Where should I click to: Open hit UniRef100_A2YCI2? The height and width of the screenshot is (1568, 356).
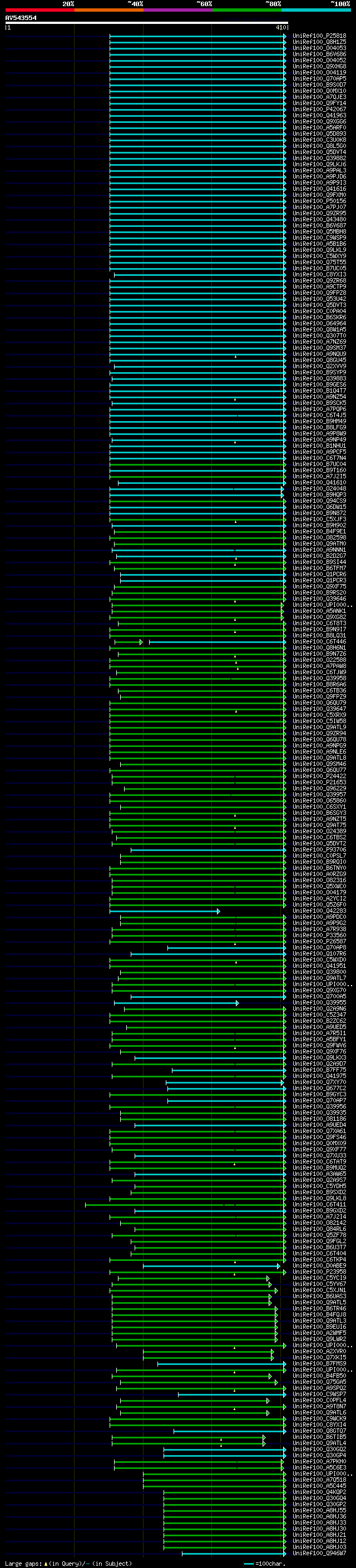point(319,898)
